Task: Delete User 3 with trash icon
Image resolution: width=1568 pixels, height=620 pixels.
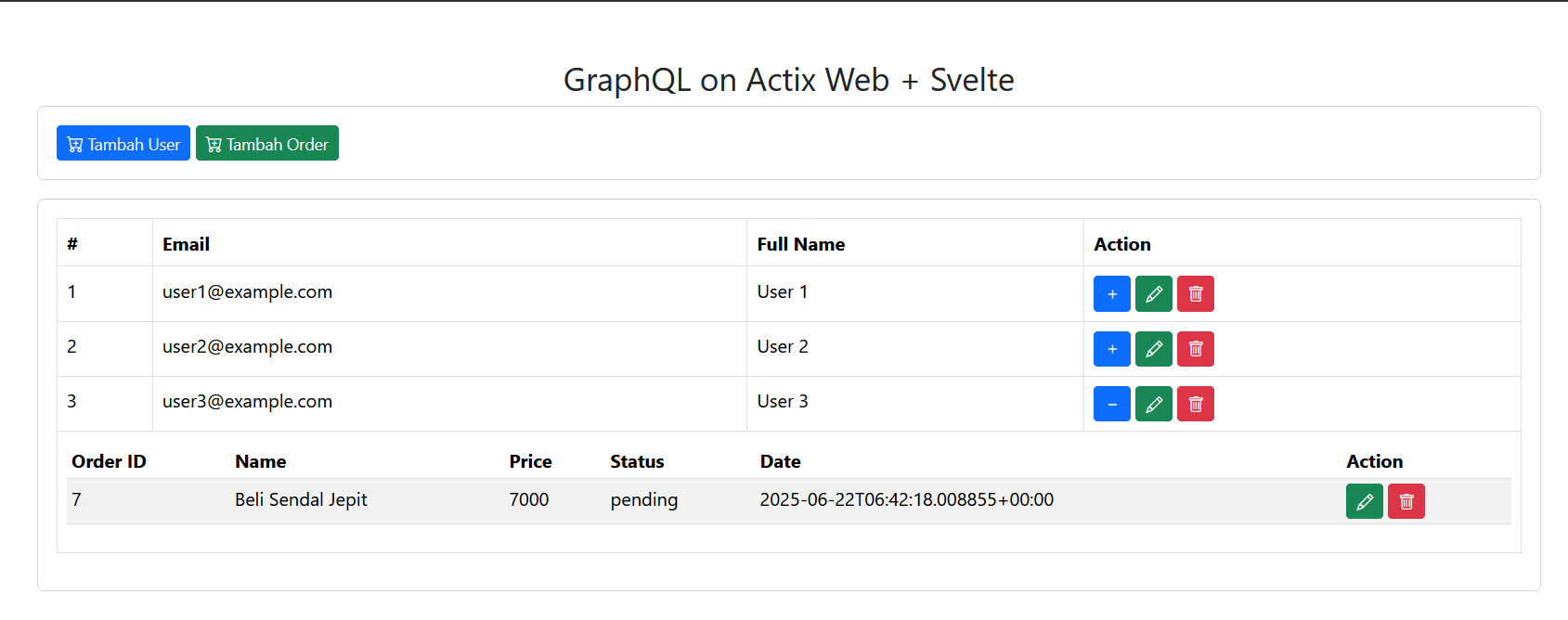Action: (x=1196, y=404)
